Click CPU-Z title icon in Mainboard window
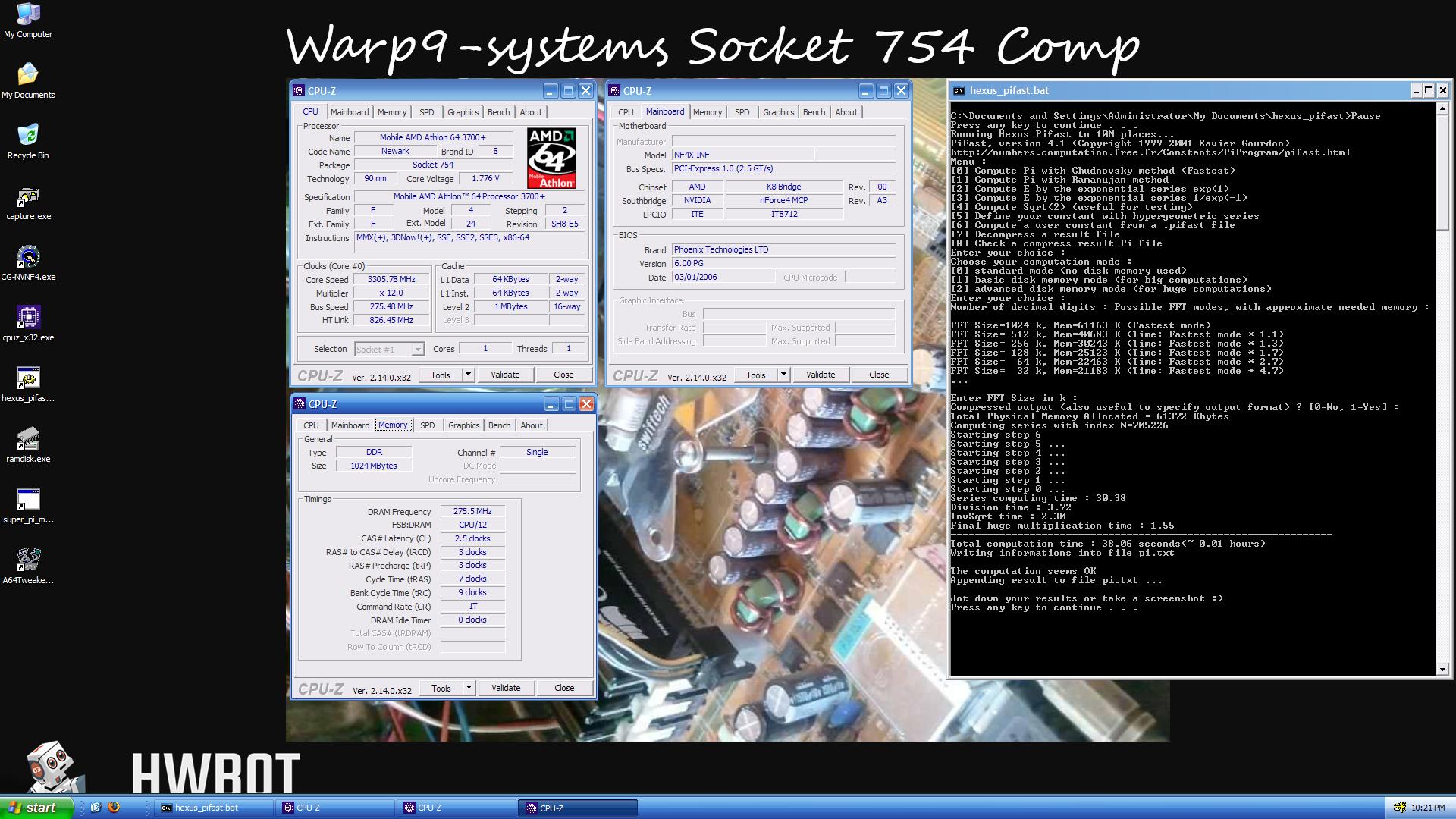This screenshot has width=1456, height=819. click(614, 91)
